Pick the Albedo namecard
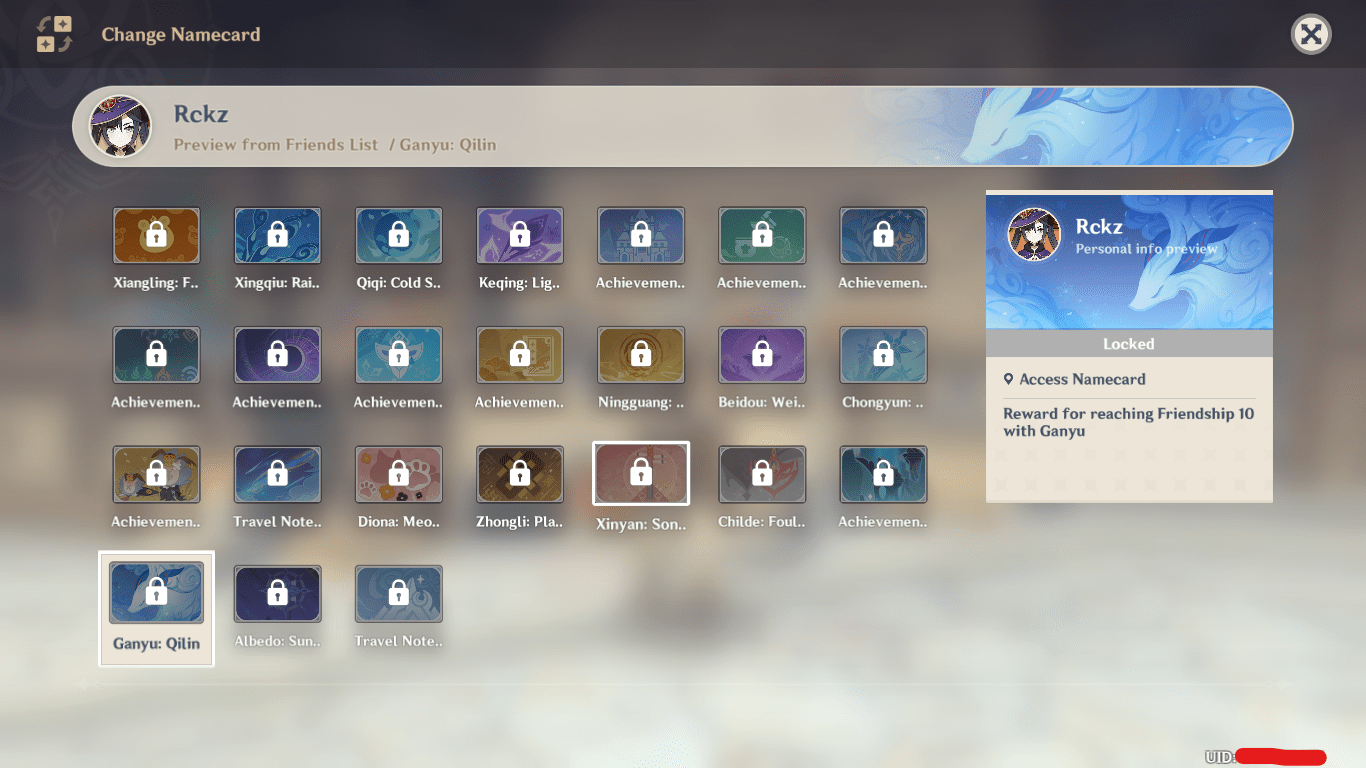This screenshot has height=768, width=1366. [277, 593]
